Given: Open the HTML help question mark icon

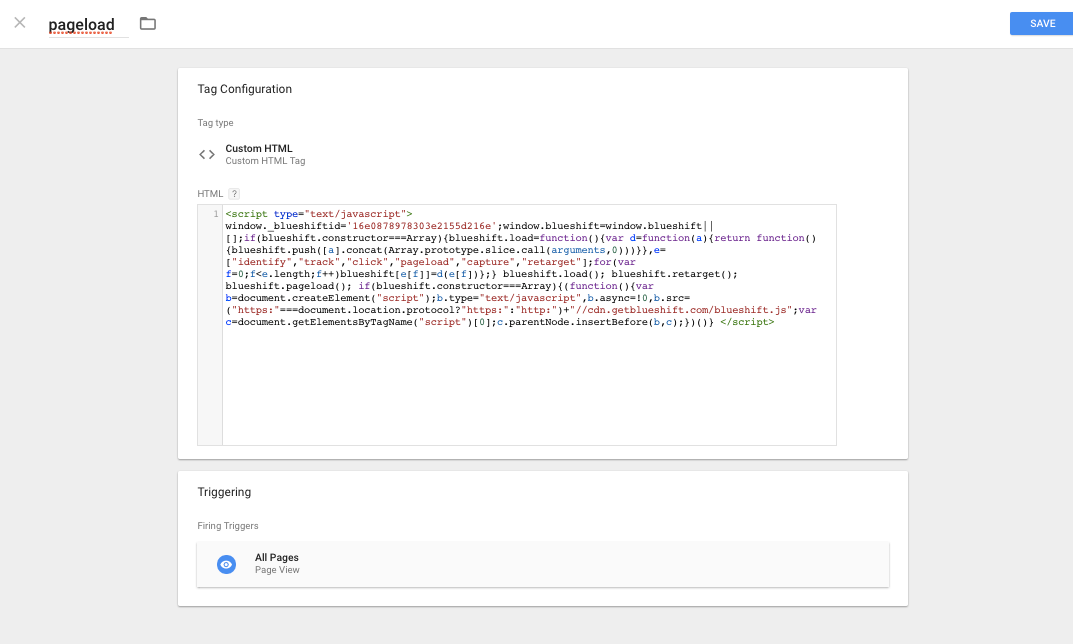Looking at the screenshot, I should pos(234,194).
